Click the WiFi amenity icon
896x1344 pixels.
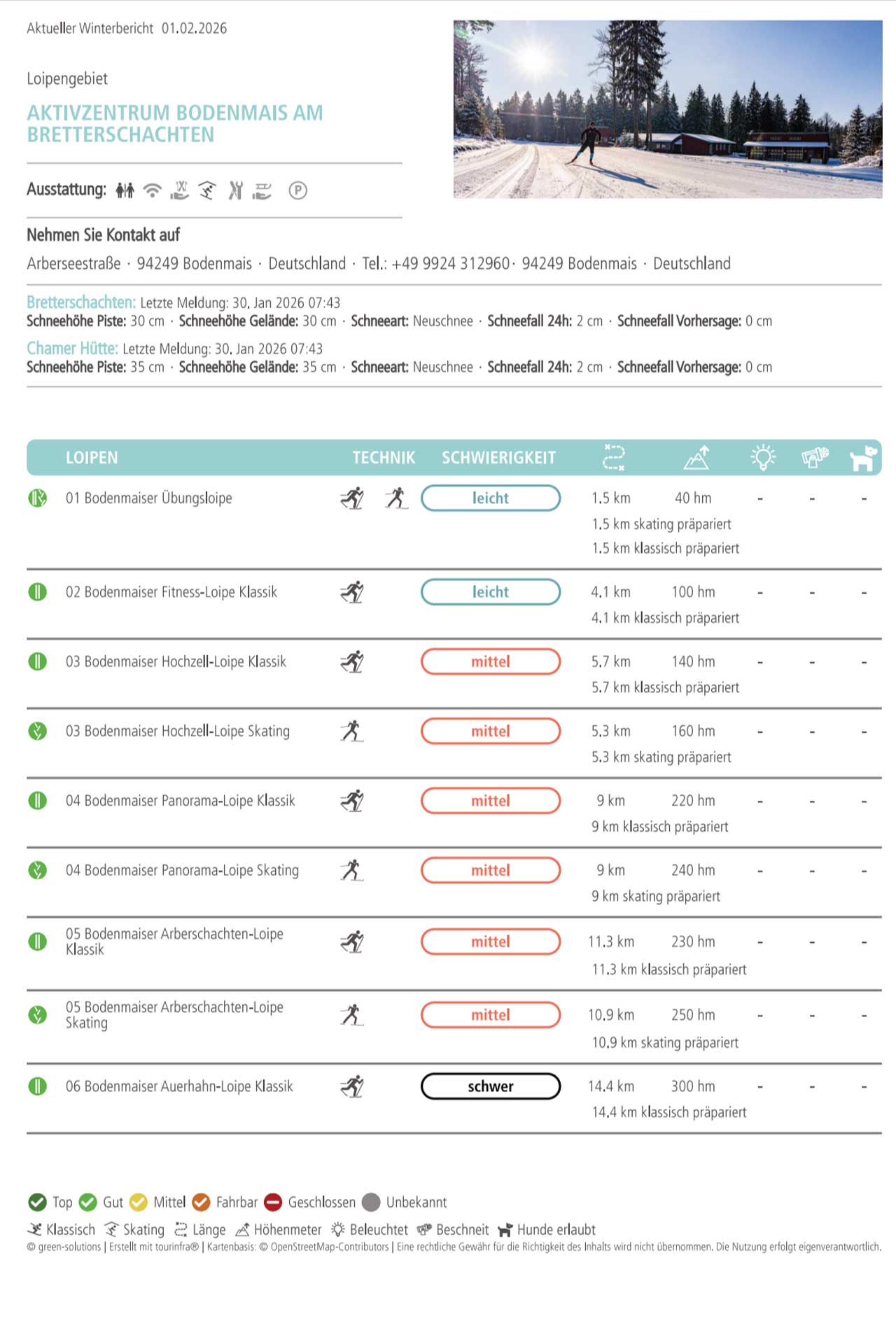(x=152, y=190)
